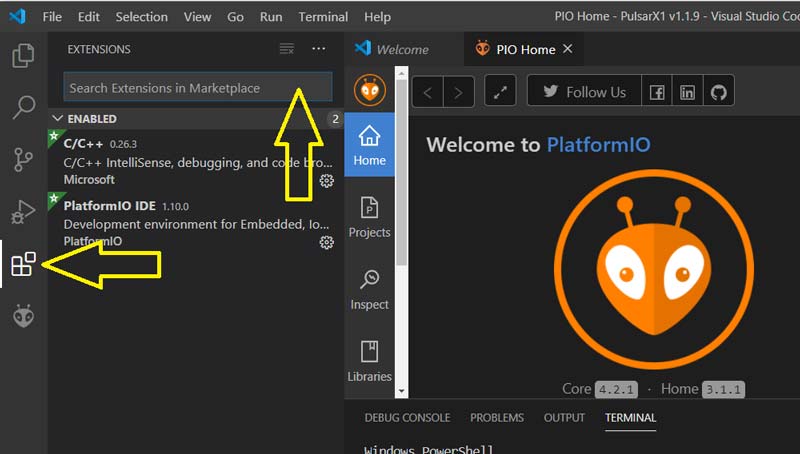Click Follow Us Twitter button

584,92
